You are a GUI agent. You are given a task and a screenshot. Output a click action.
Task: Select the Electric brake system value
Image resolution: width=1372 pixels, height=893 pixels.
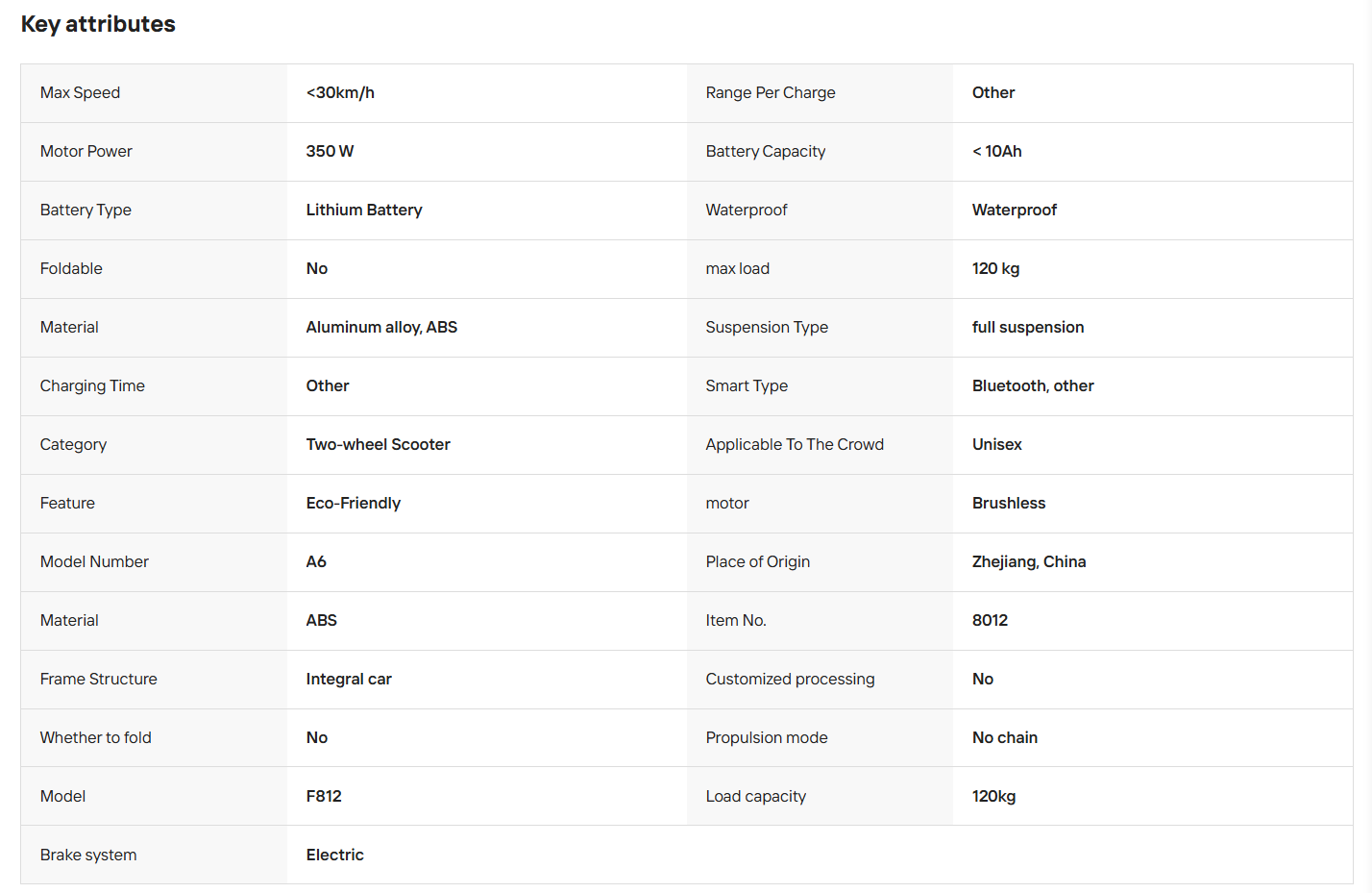[335, 856]
